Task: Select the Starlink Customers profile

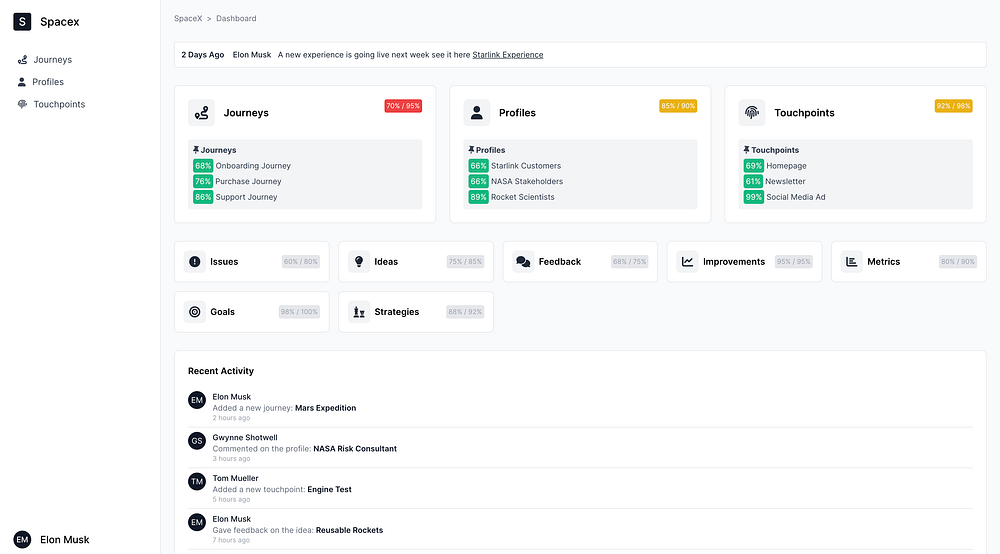Action: point(526,166)
